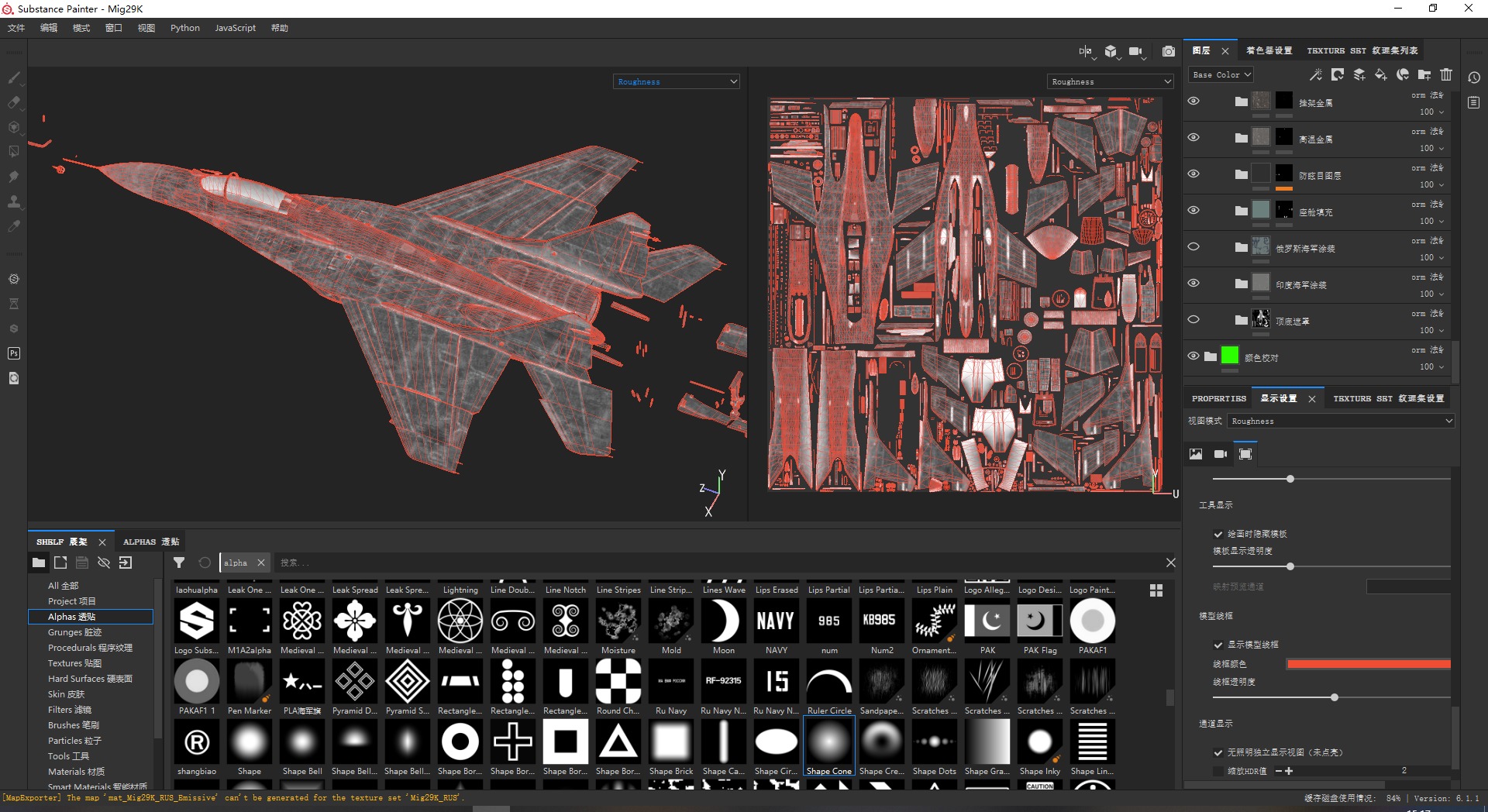
Task: Open the JavaScript menu
Action: pyautogui.click(x=235, y=28)
